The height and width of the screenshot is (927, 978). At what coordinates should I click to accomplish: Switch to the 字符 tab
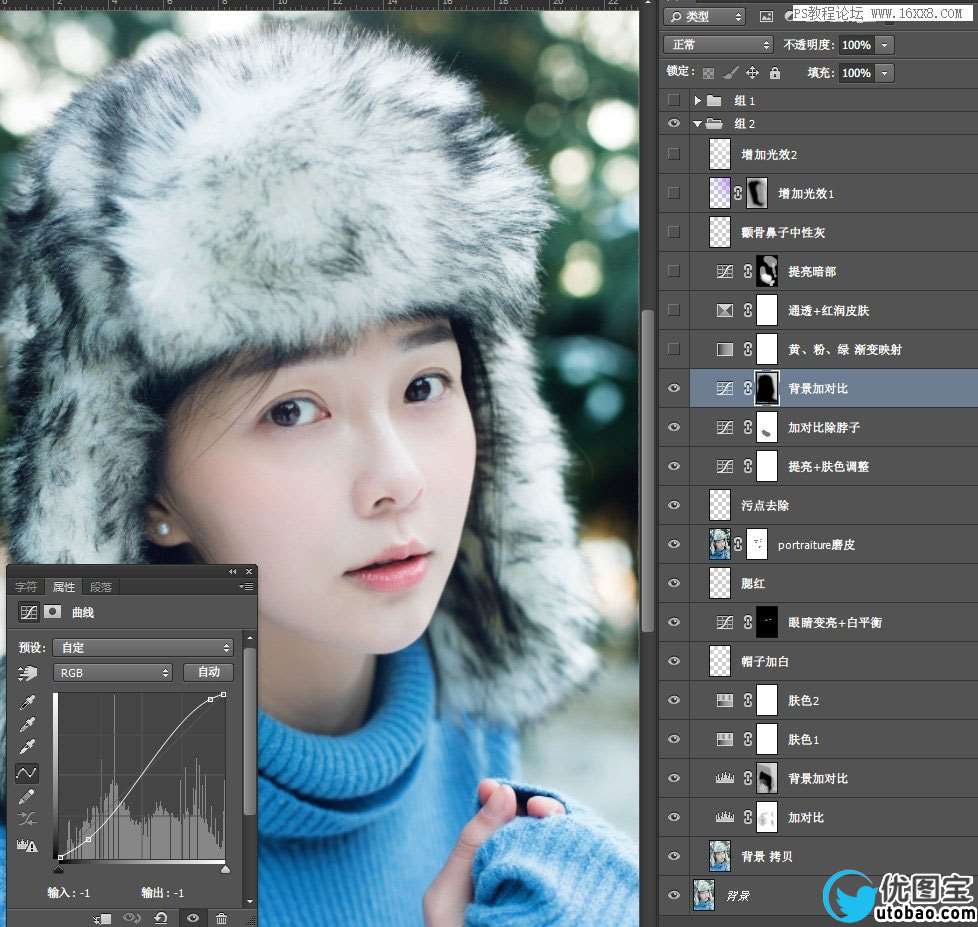[x=26, y=587]
